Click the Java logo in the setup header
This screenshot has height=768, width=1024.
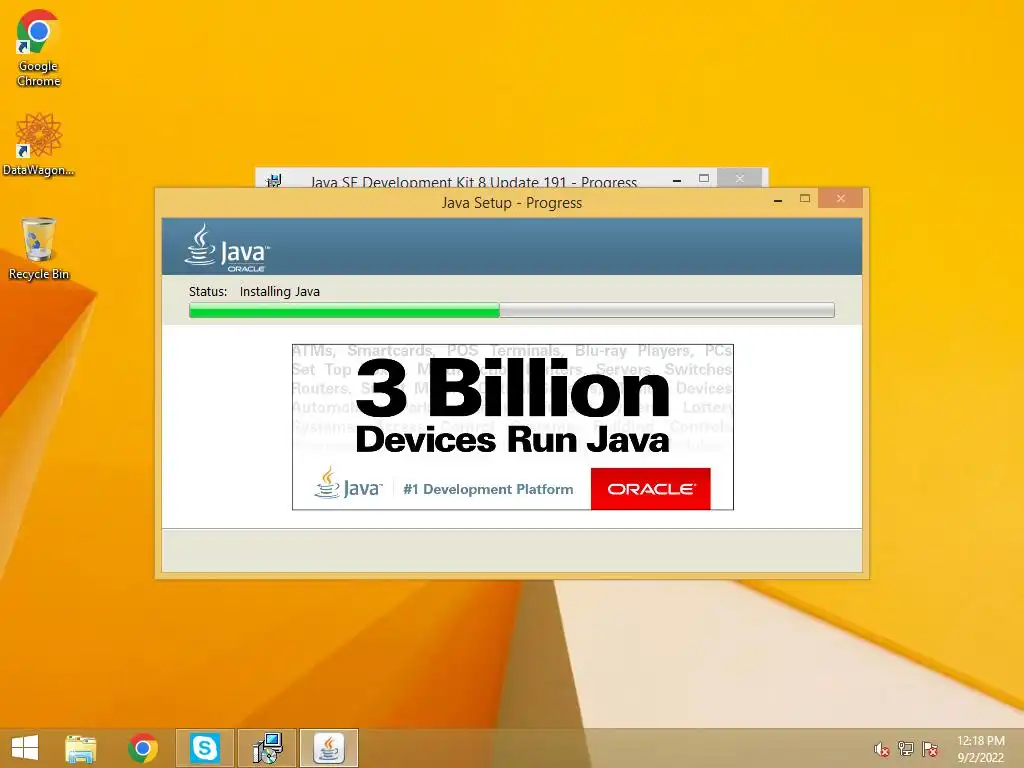tap(227, 248)
